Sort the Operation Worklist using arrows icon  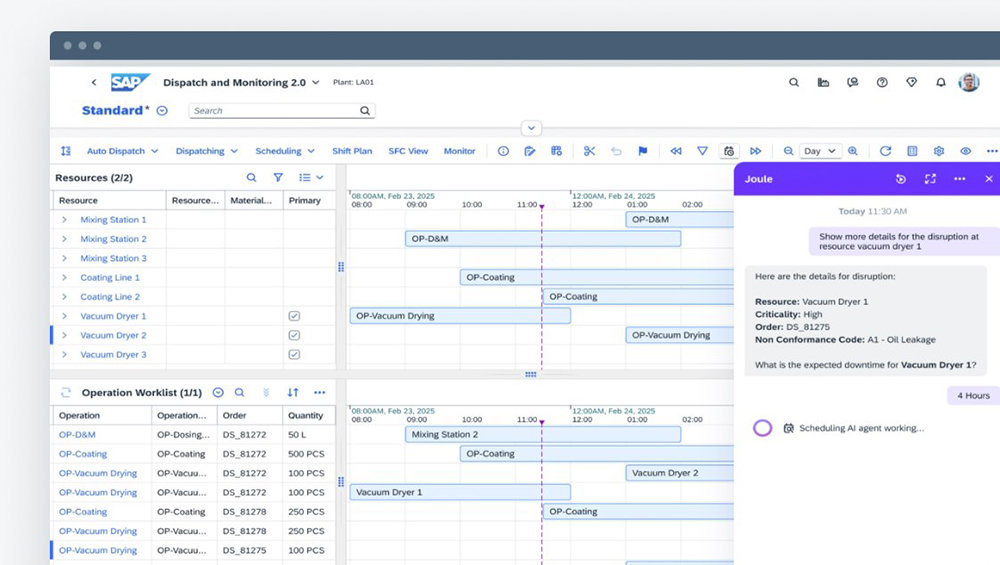coord(293,393)
